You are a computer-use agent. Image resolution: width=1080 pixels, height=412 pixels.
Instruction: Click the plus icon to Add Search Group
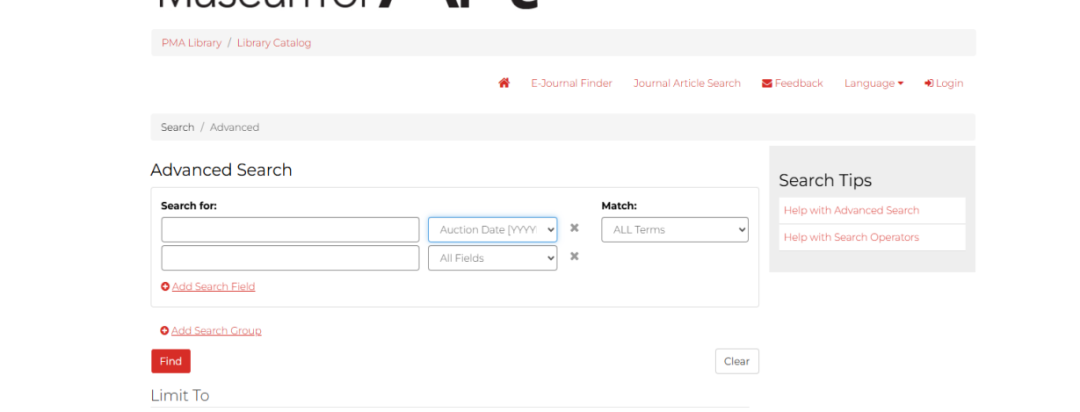pos(165,331)
